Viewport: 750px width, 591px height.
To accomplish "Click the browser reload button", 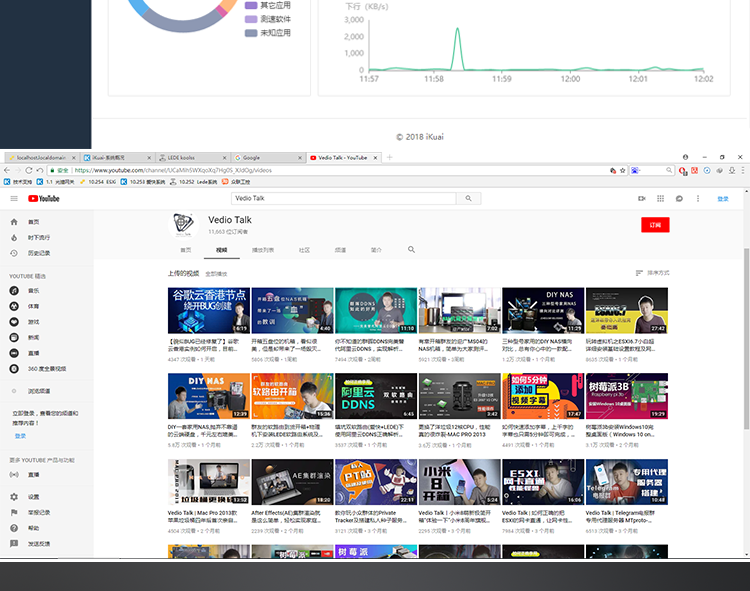I will pyautogui.click(x=29, y=170).
